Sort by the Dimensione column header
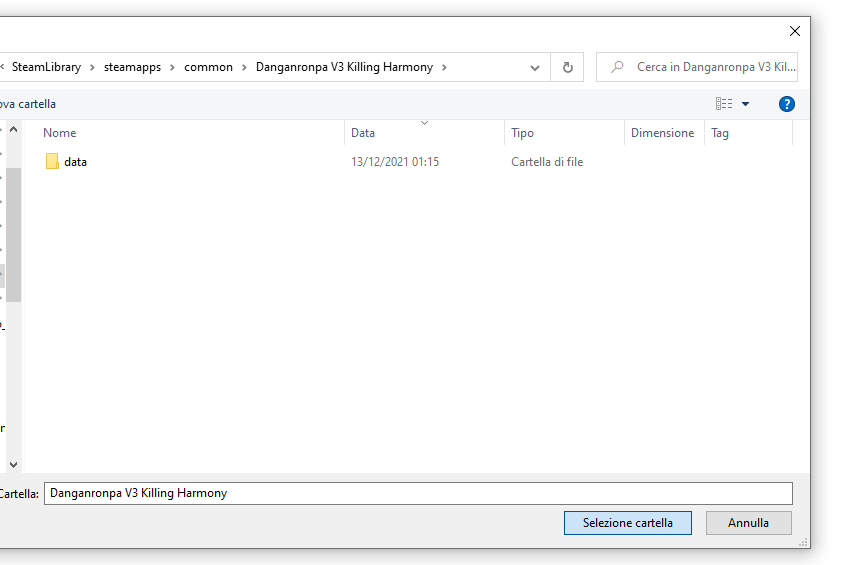Screen dimensions: 845x565 click(662, 133)
